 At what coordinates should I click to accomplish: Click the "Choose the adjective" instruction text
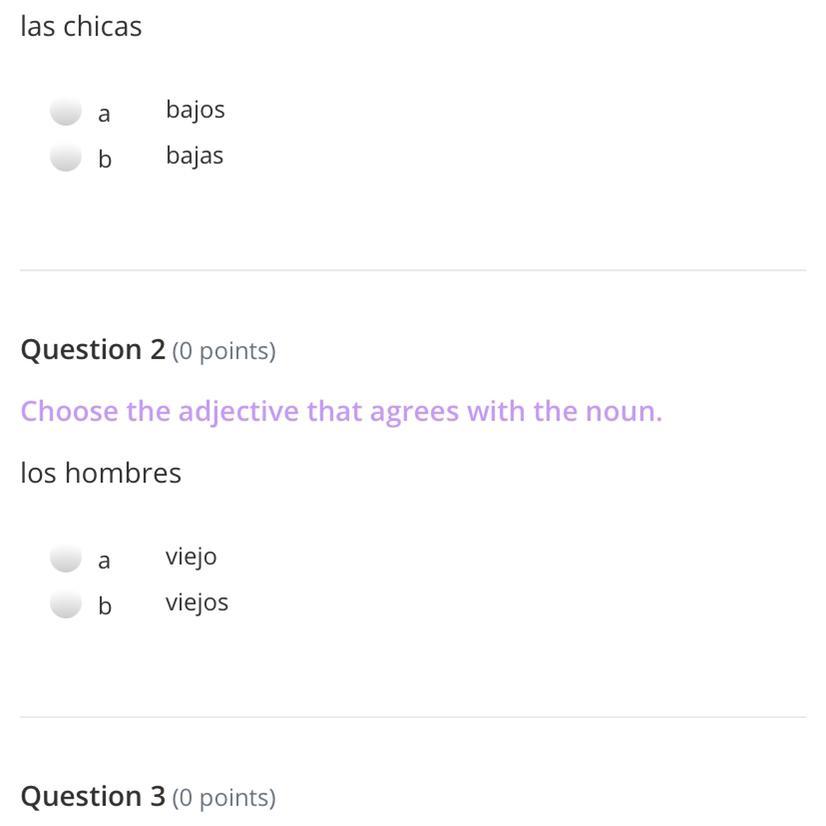[341, 411]
